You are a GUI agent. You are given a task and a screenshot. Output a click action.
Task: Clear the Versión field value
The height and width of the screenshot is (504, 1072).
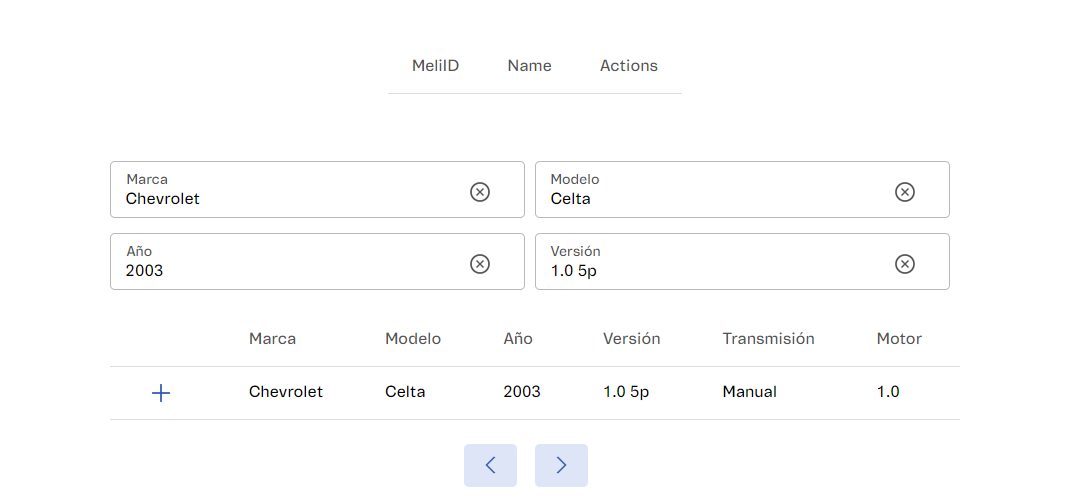coord(904,264)
